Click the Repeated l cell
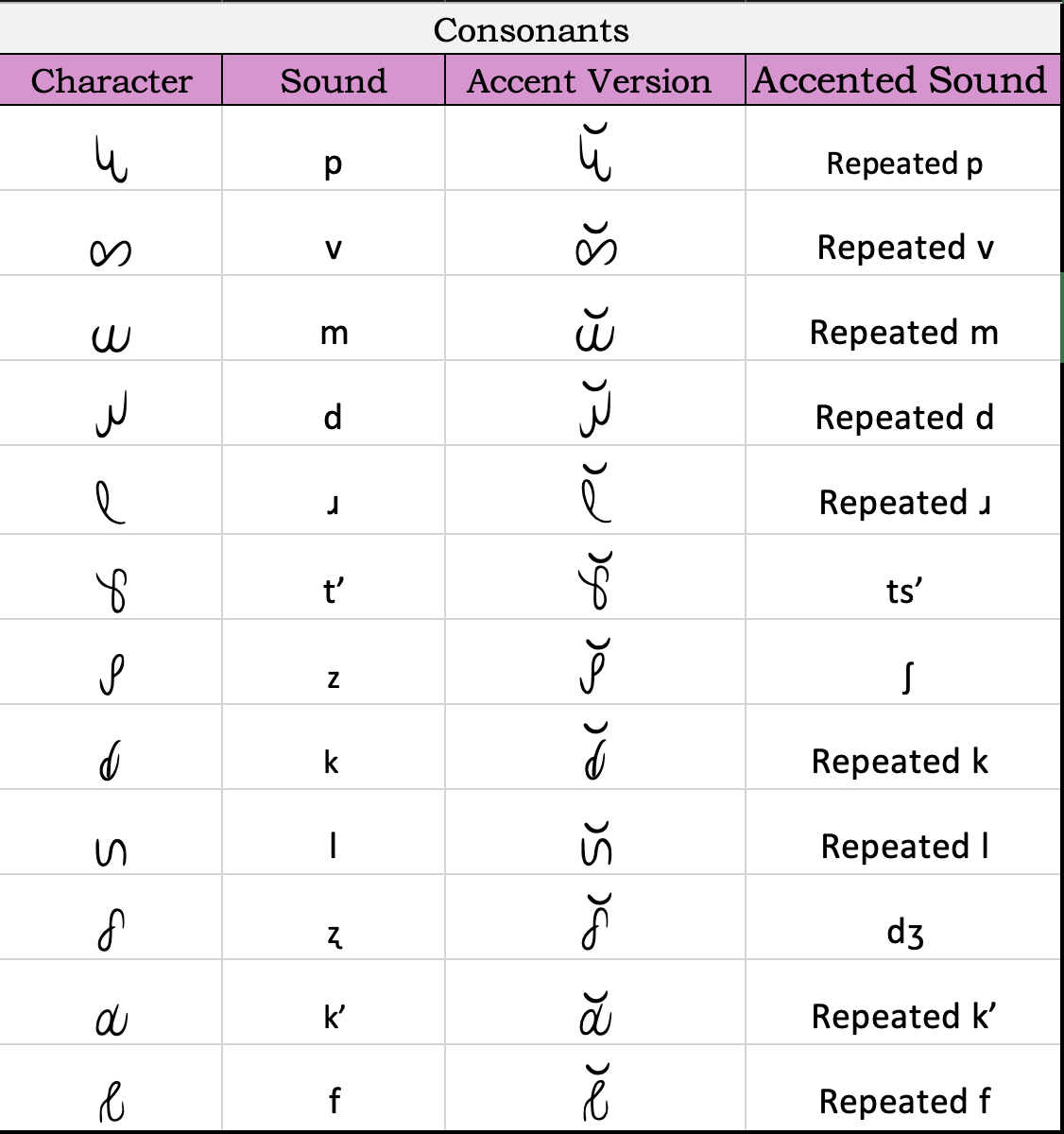The width and height of the screenshot is (1064, 1134). pos(903,846)
